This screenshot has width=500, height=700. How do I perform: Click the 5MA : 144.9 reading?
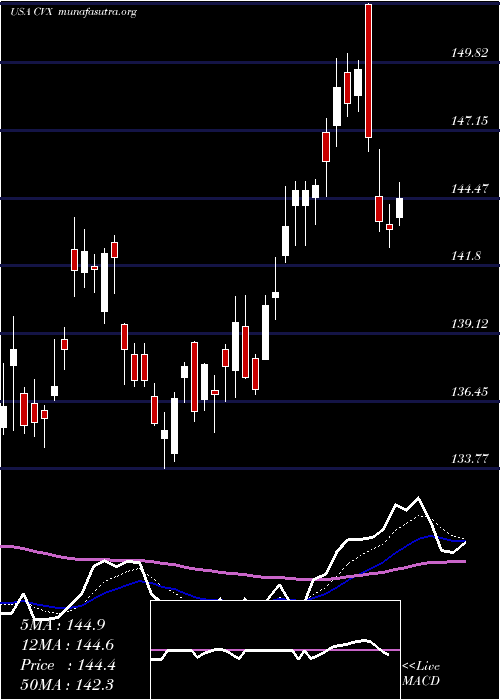tap(62, 625)
